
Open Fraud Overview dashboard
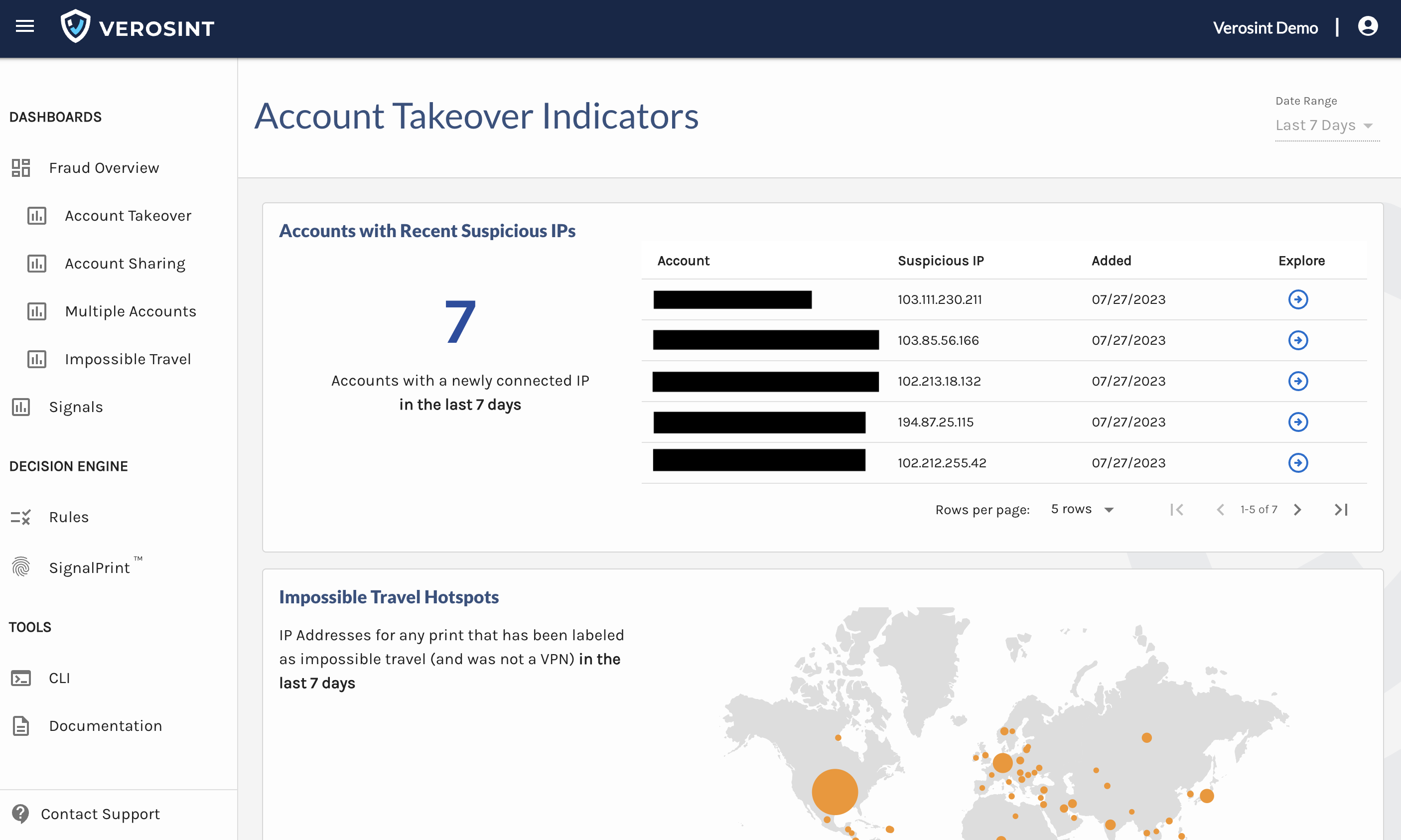tap(104, 168)
